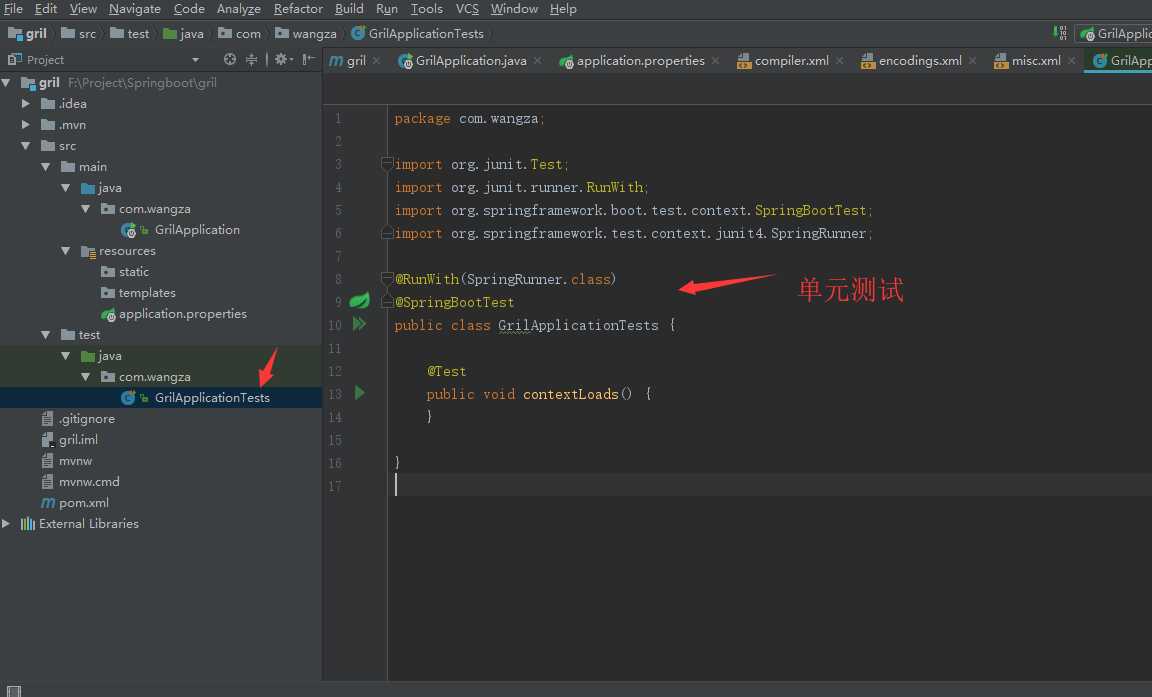The width and height of the screenshot is (1152, 697).
Task: Close the application.properties tab
Action: coord(715,61)
